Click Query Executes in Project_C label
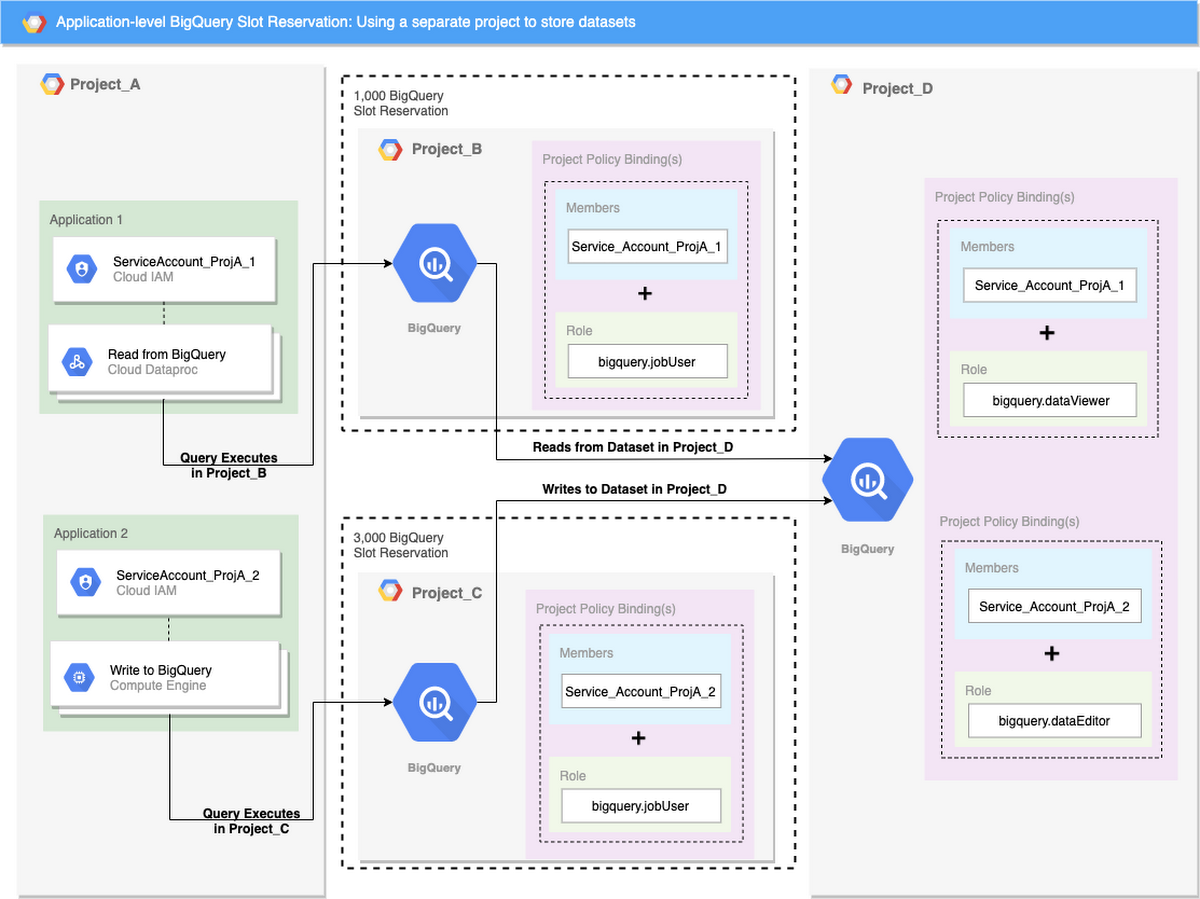The image size is (1200, 899). coord(252,821)
